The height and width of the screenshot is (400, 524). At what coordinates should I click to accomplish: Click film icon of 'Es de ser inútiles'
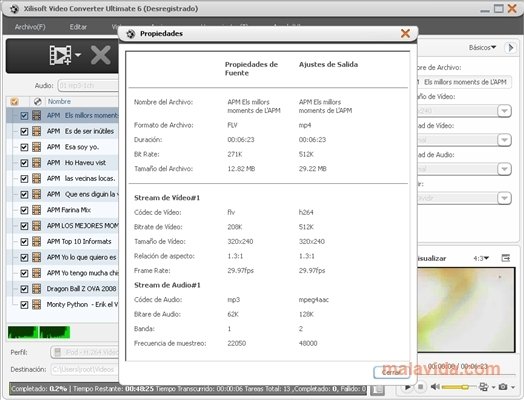click(x=36, y=131)
